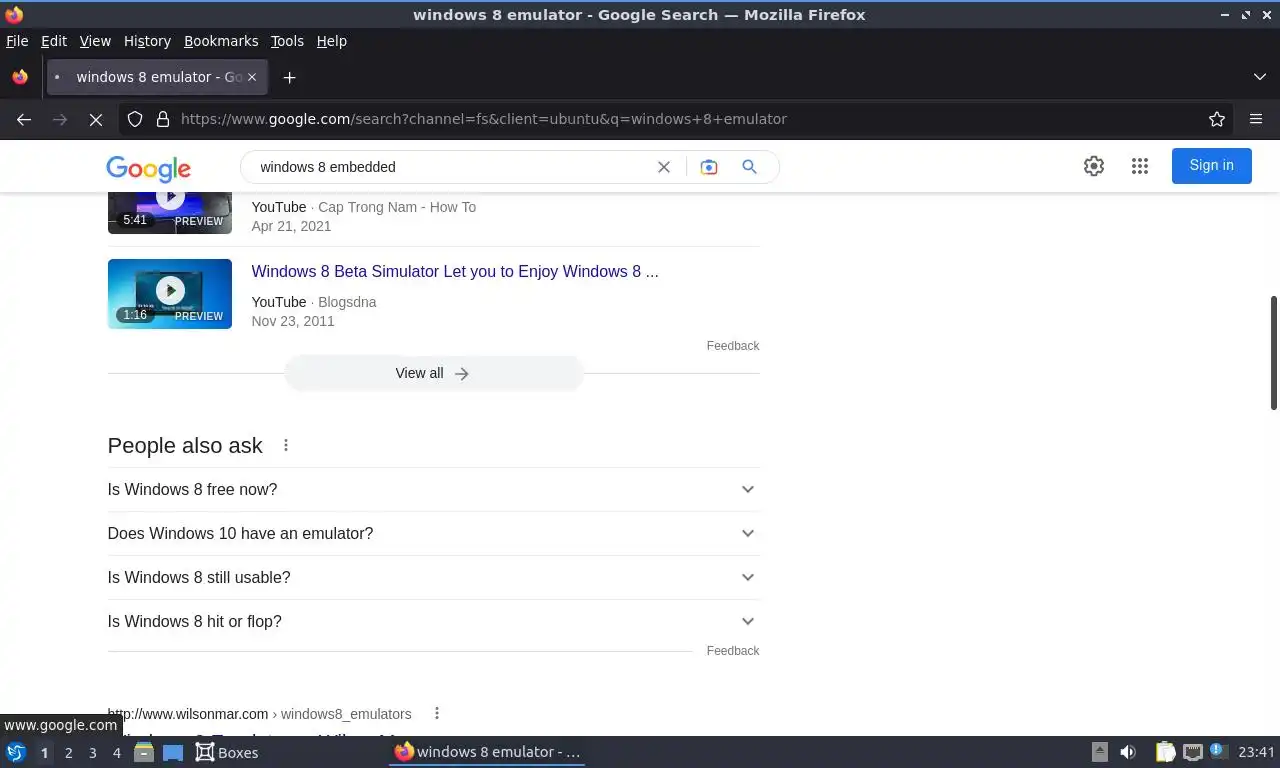The height and width of the screenshot is (768, 1280).
Task: Select 'Nov 23, 2011' video date text
Action: pyautogui.click(x=293, y=321)
